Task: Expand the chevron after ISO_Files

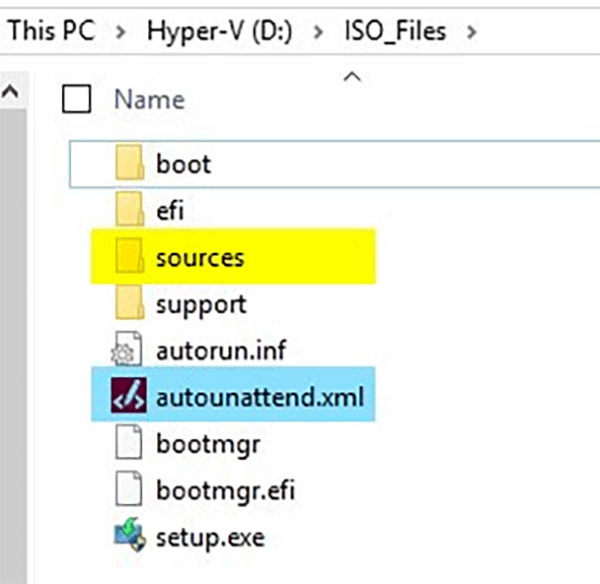Action: pos(471,32)
